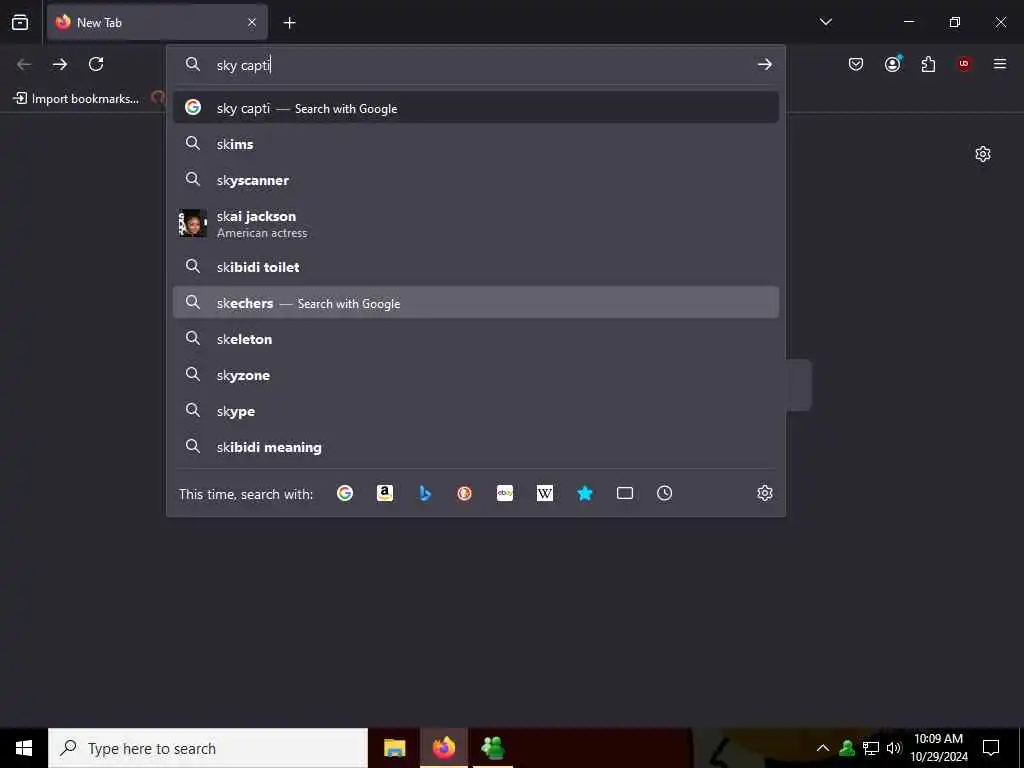The height and width of the screenshot is (768, 1024).
Task: Choose the 'skeleton' suggestion
Action: point(475,338)
